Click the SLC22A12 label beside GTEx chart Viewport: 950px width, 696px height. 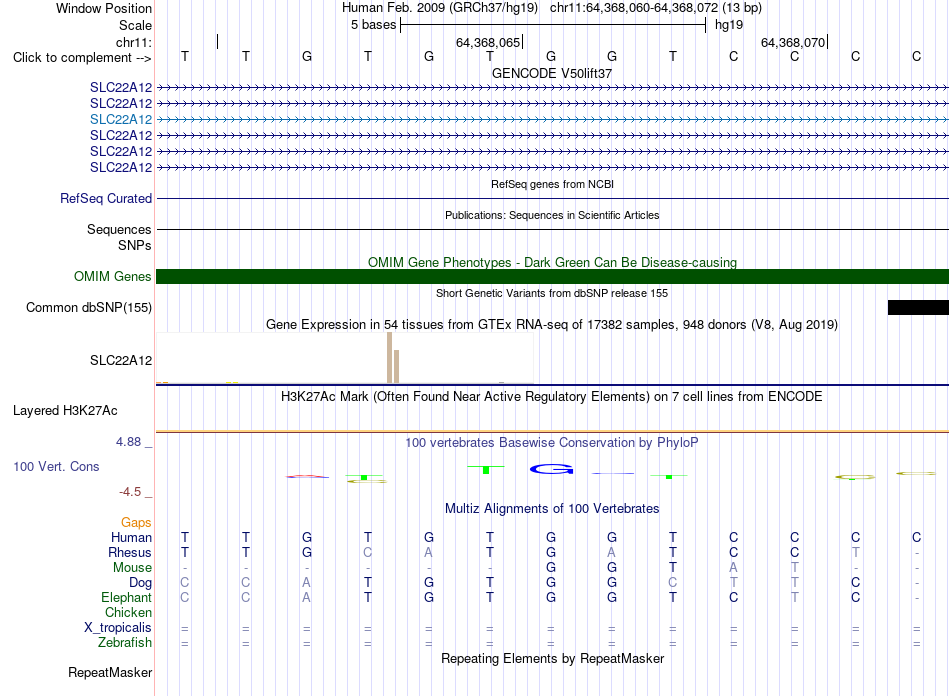(x=121, y=360)
